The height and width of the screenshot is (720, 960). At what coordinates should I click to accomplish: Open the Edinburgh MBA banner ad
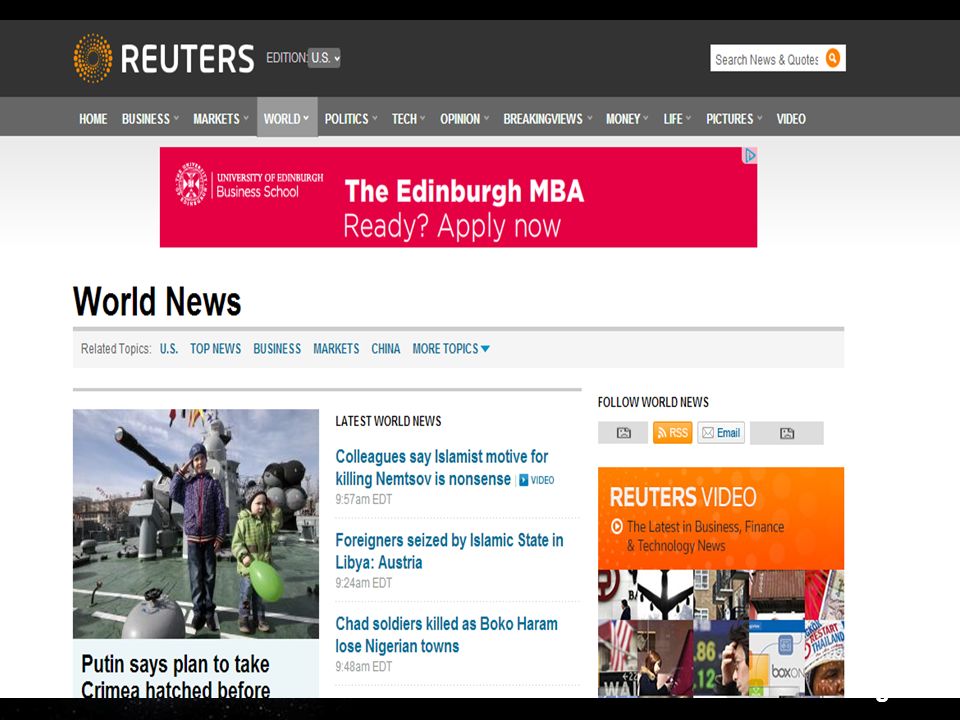pos(459,197)
